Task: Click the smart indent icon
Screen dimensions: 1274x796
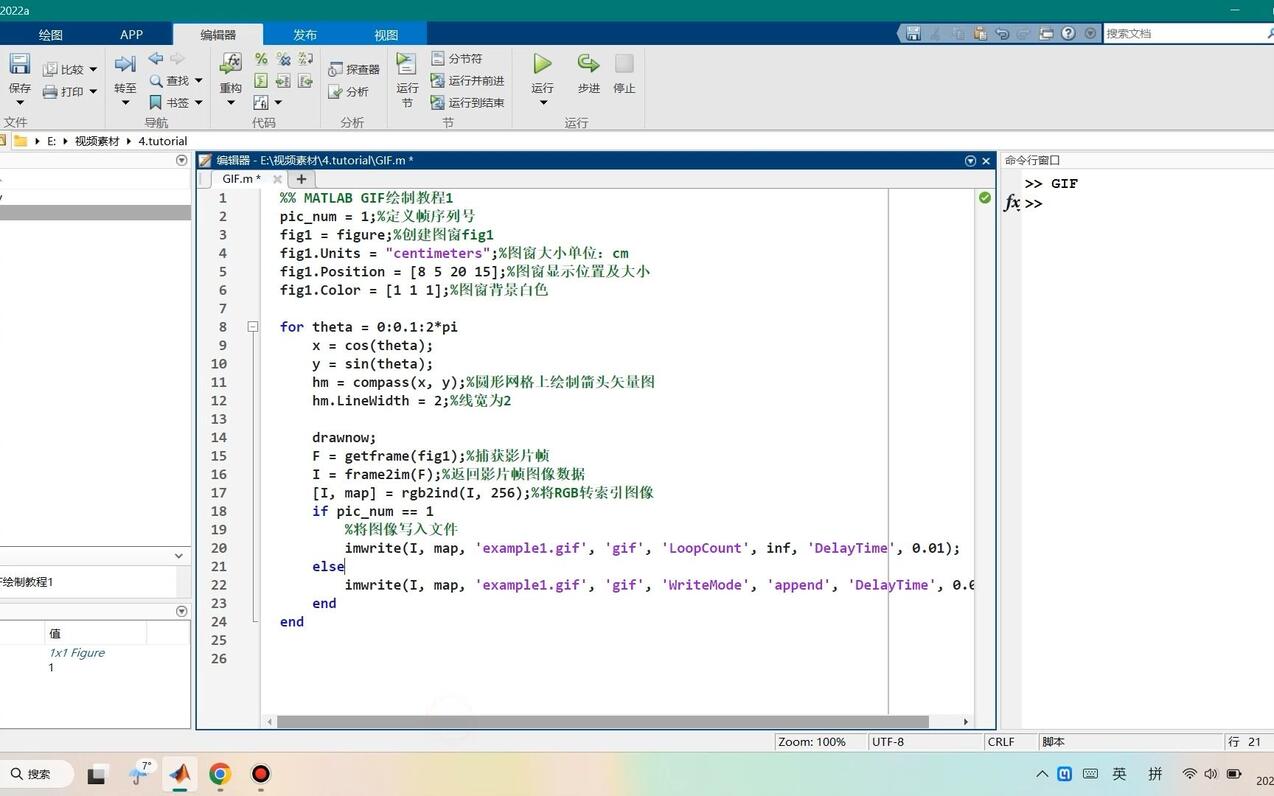Action: coord(261,81)
